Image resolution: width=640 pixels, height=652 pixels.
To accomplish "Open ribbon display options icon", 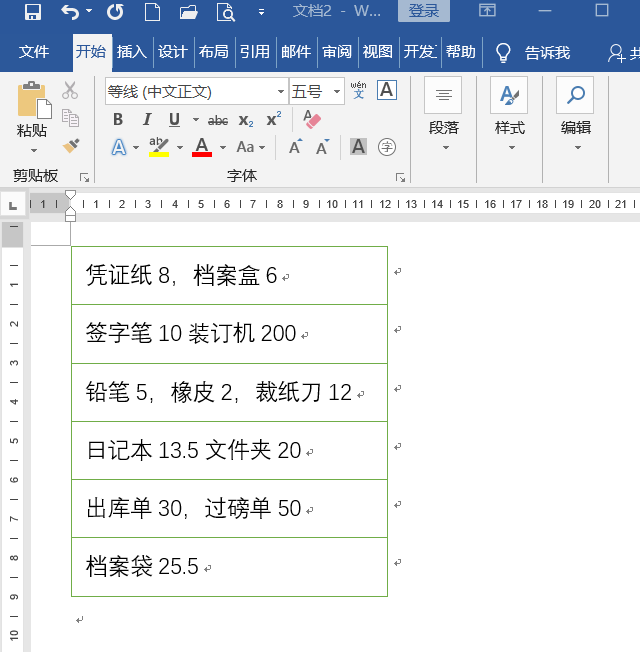I will click(487, 10).
